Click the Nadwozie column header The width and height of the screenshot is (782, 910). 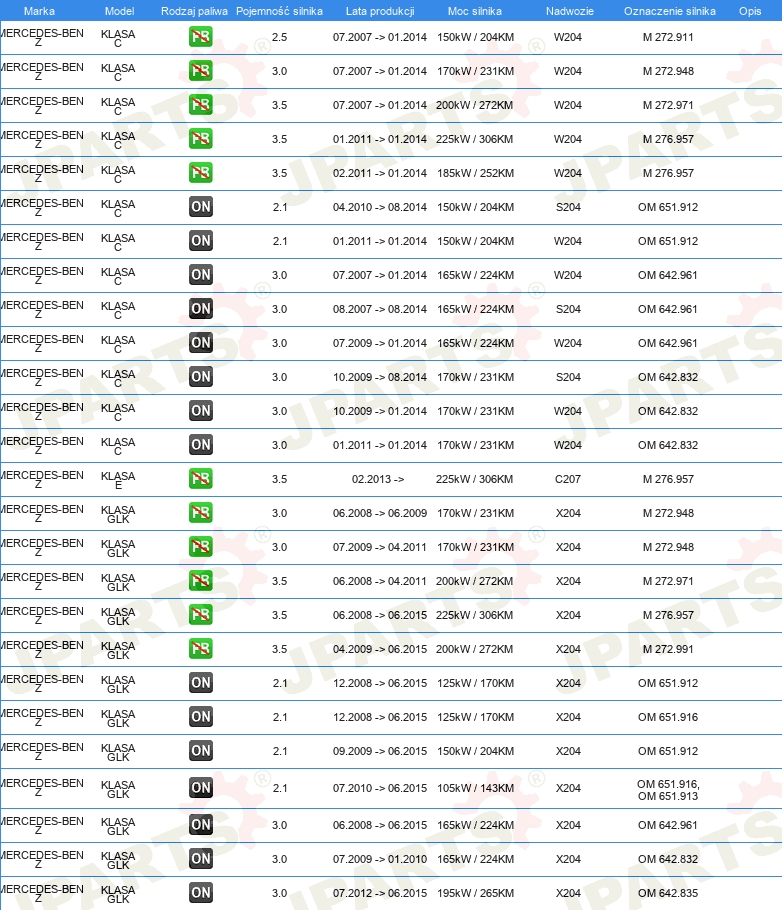click(x=570, y=11)
